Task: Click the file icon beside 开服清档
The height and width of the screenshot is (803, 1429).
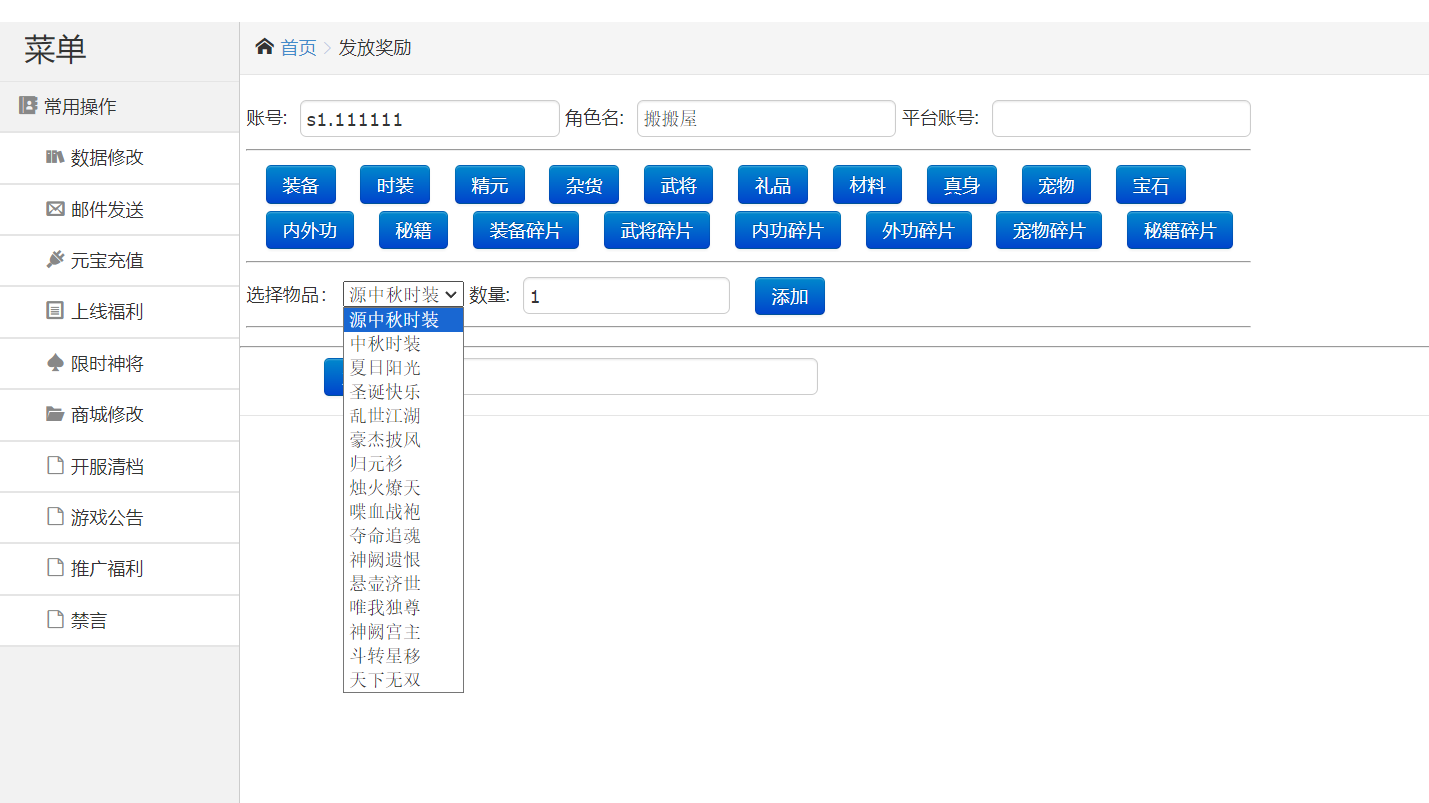Action: (x=55, y=466)
